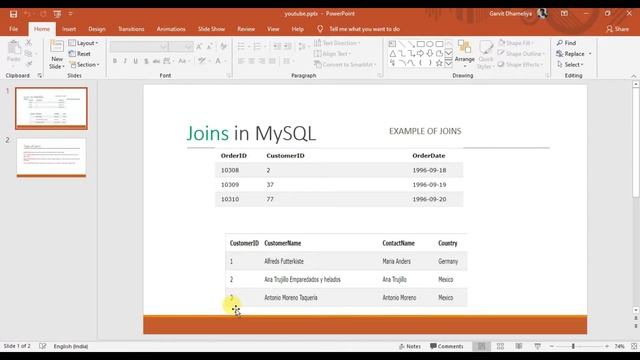Open the font size combo box
Image resolution: width=640 pixels, height=360 pixels.
[x=181, y=47]
